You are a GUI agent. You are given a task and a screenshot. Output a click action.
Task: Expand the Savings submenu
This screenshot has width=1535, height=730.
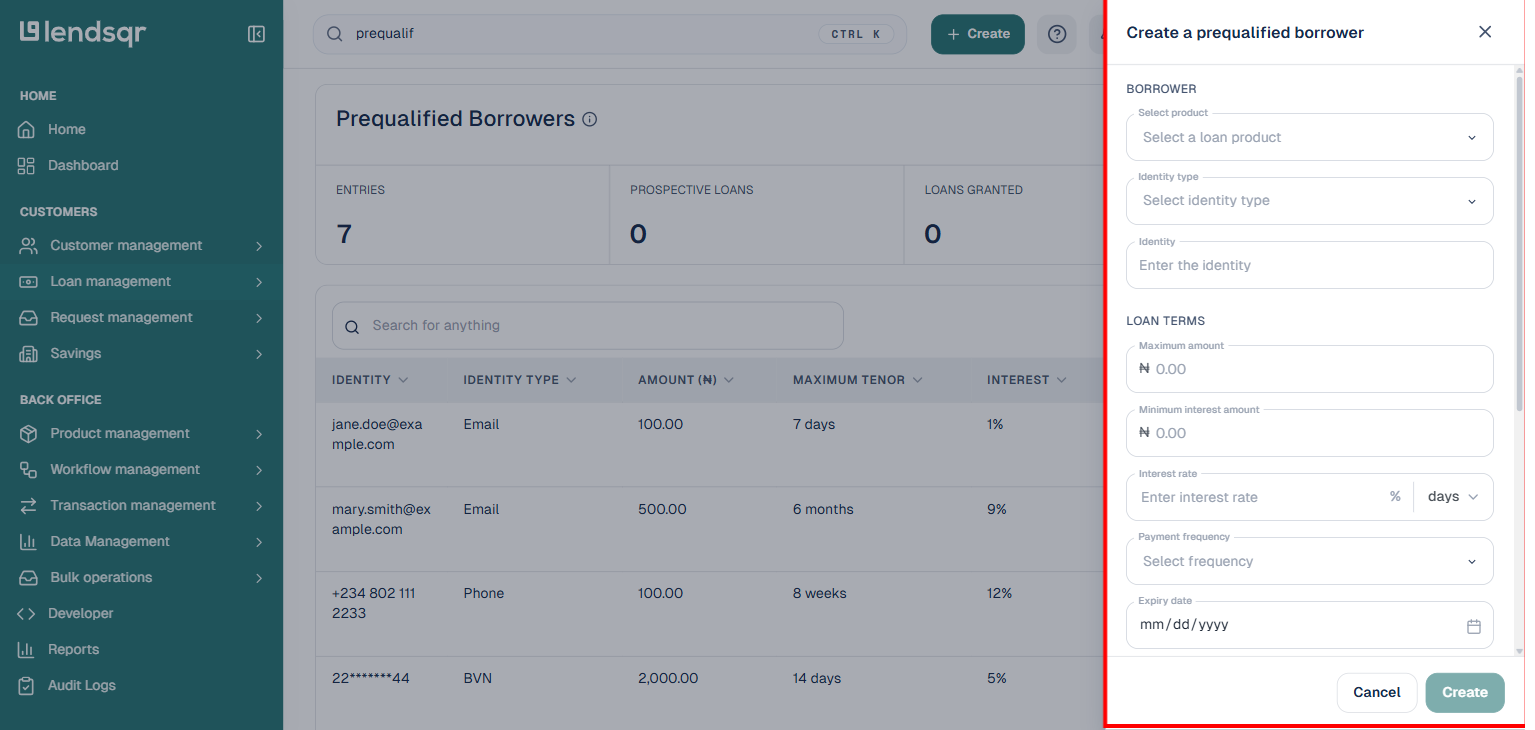[x=259, y=354]
